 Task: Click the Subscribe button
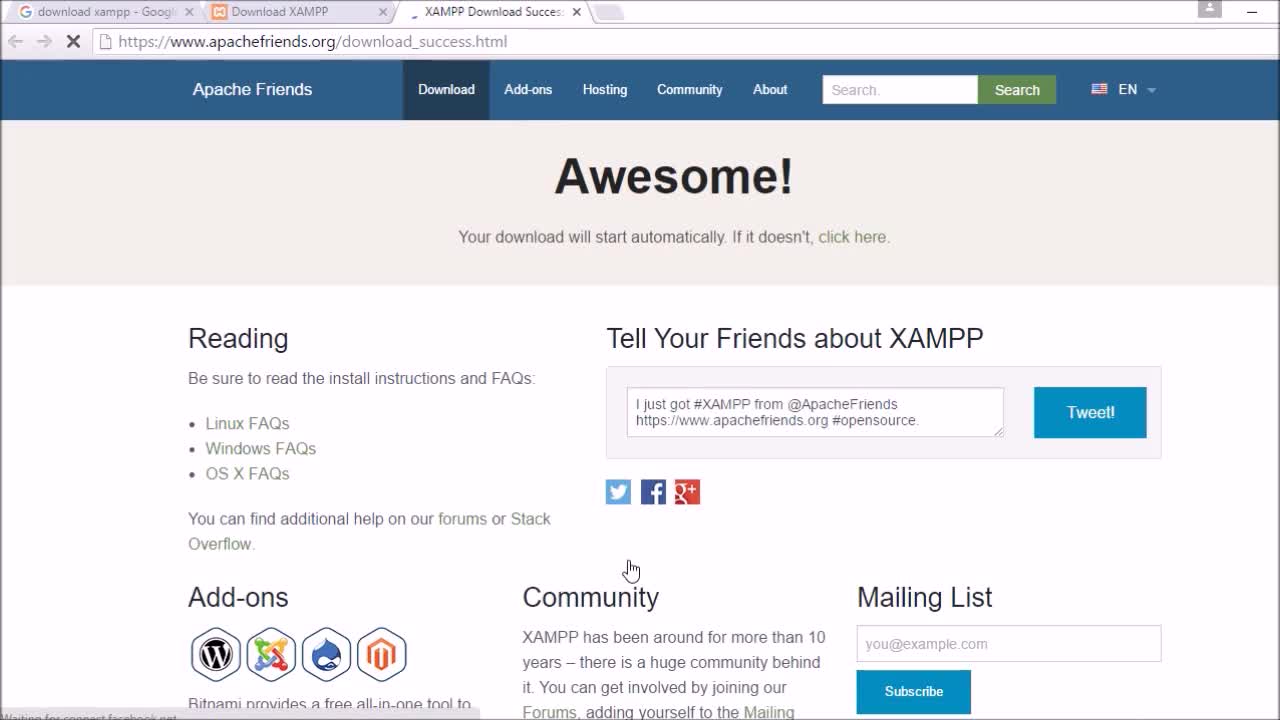coord(913,692)
